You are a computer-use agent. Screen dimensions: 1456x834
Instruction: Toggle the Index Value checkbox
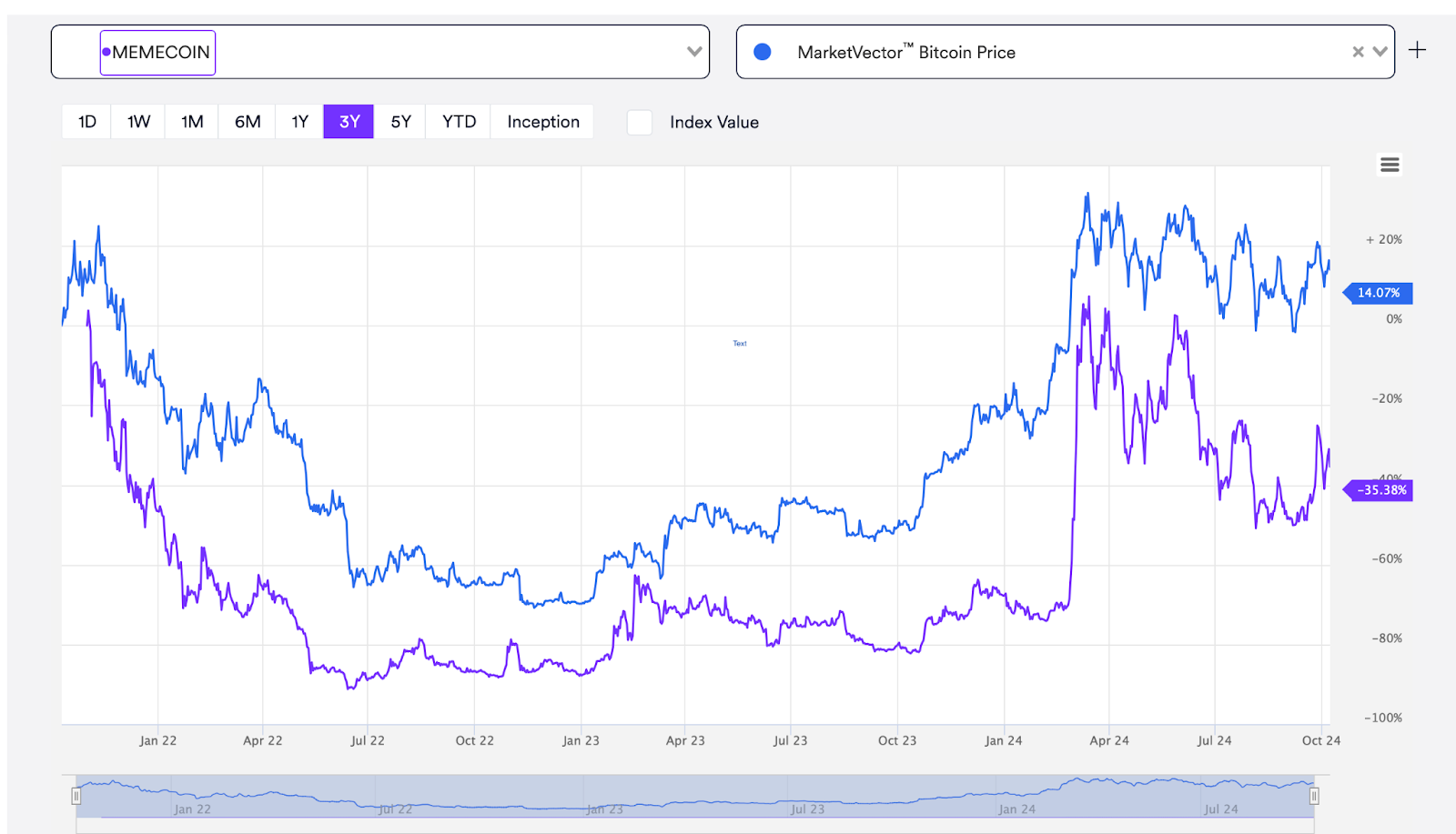(640, 122)
